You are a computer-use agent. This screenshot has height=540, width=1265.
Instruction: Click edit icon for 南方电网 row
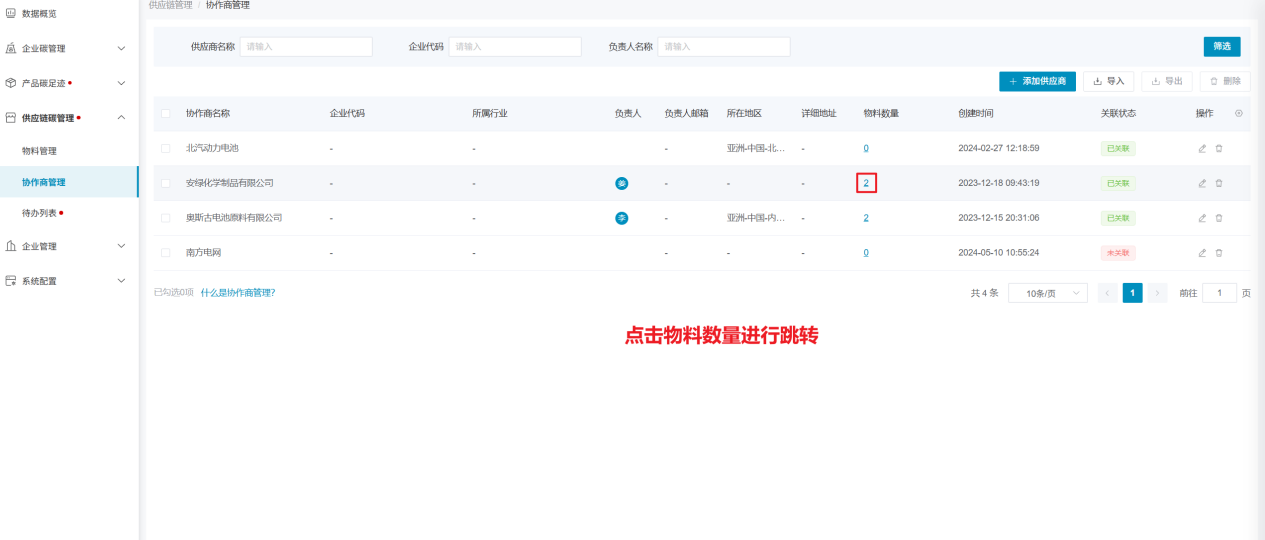1202,253
